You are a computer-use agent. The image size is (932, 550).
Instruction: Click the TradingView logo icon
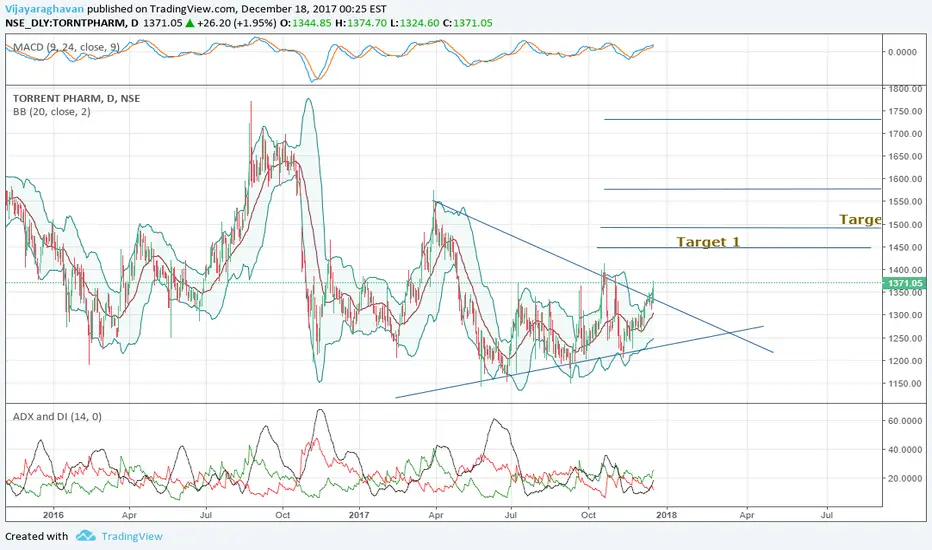click(x=86, y=536)
